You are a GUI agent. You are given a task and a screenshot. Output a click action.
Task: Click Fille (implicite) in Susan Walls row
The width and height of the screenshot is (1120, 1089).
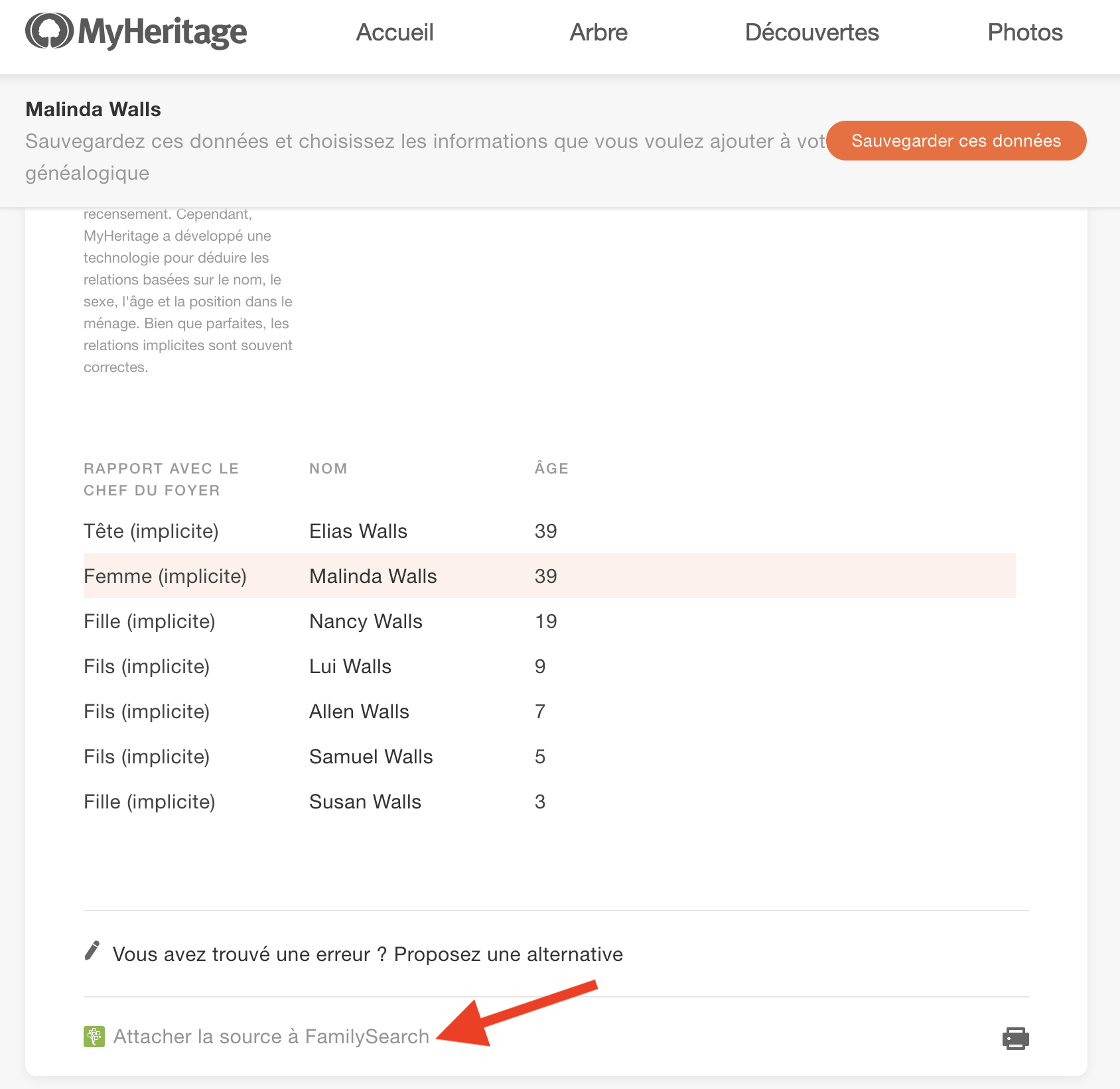149,802
